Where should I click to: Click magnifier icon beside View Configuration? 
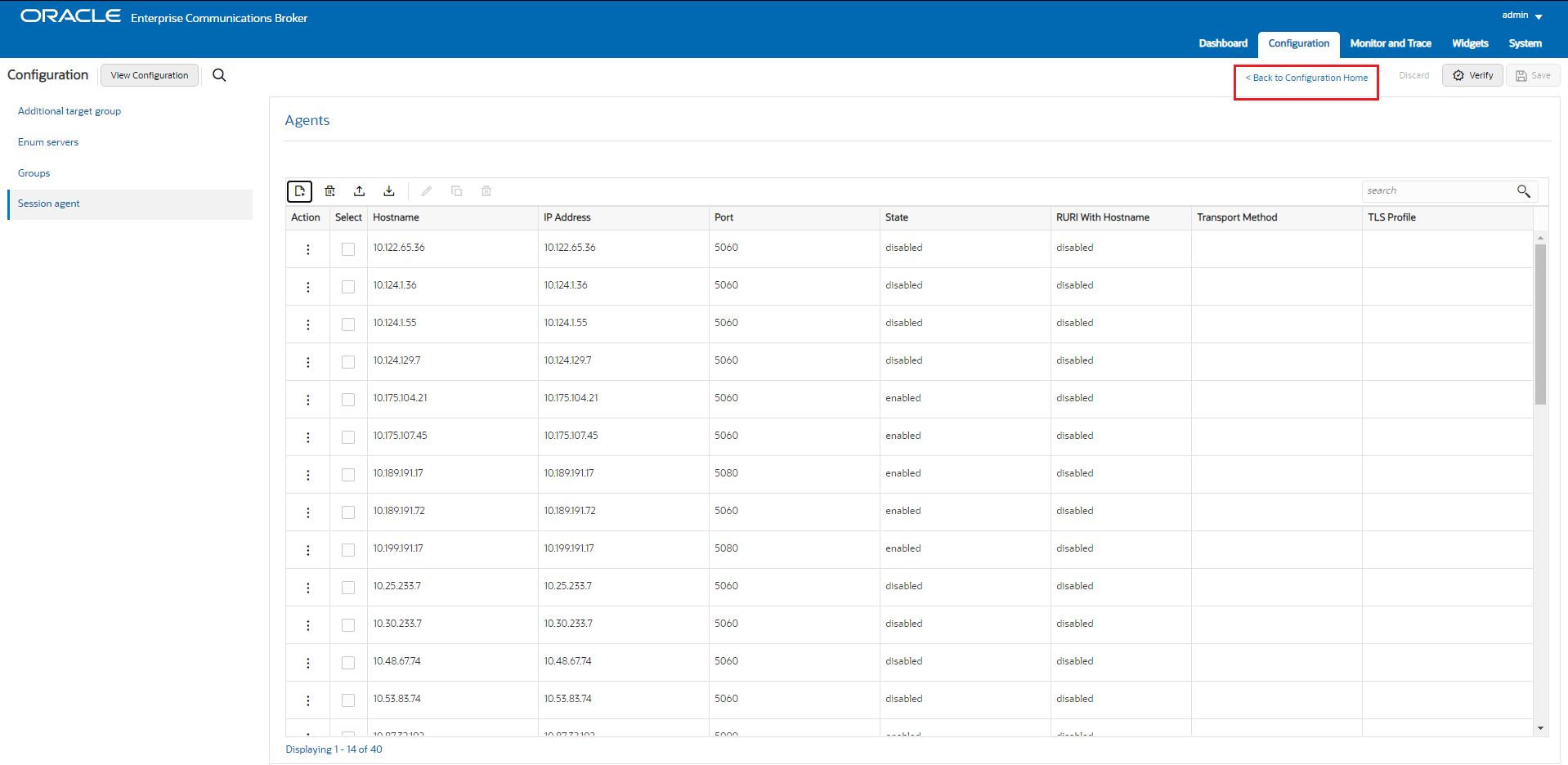click(219, 75)
